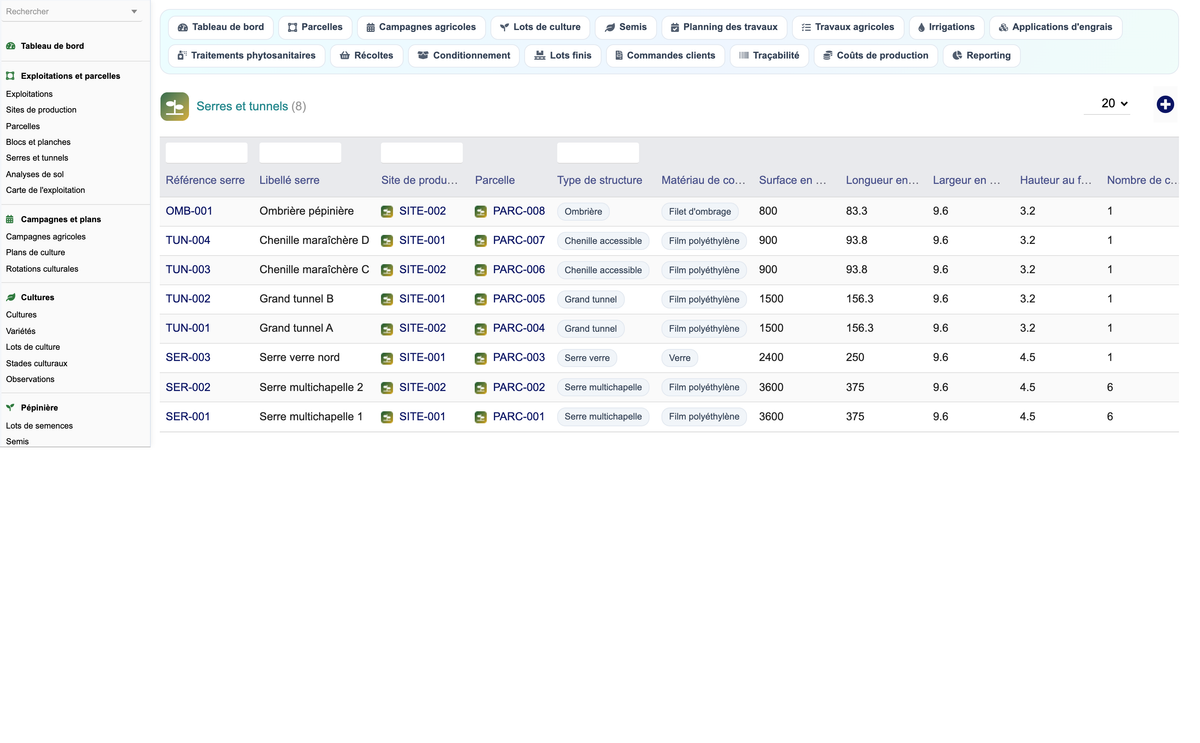Open record SER-003
The height and width of the screenshot is (743, 1200).
point(188,357)
